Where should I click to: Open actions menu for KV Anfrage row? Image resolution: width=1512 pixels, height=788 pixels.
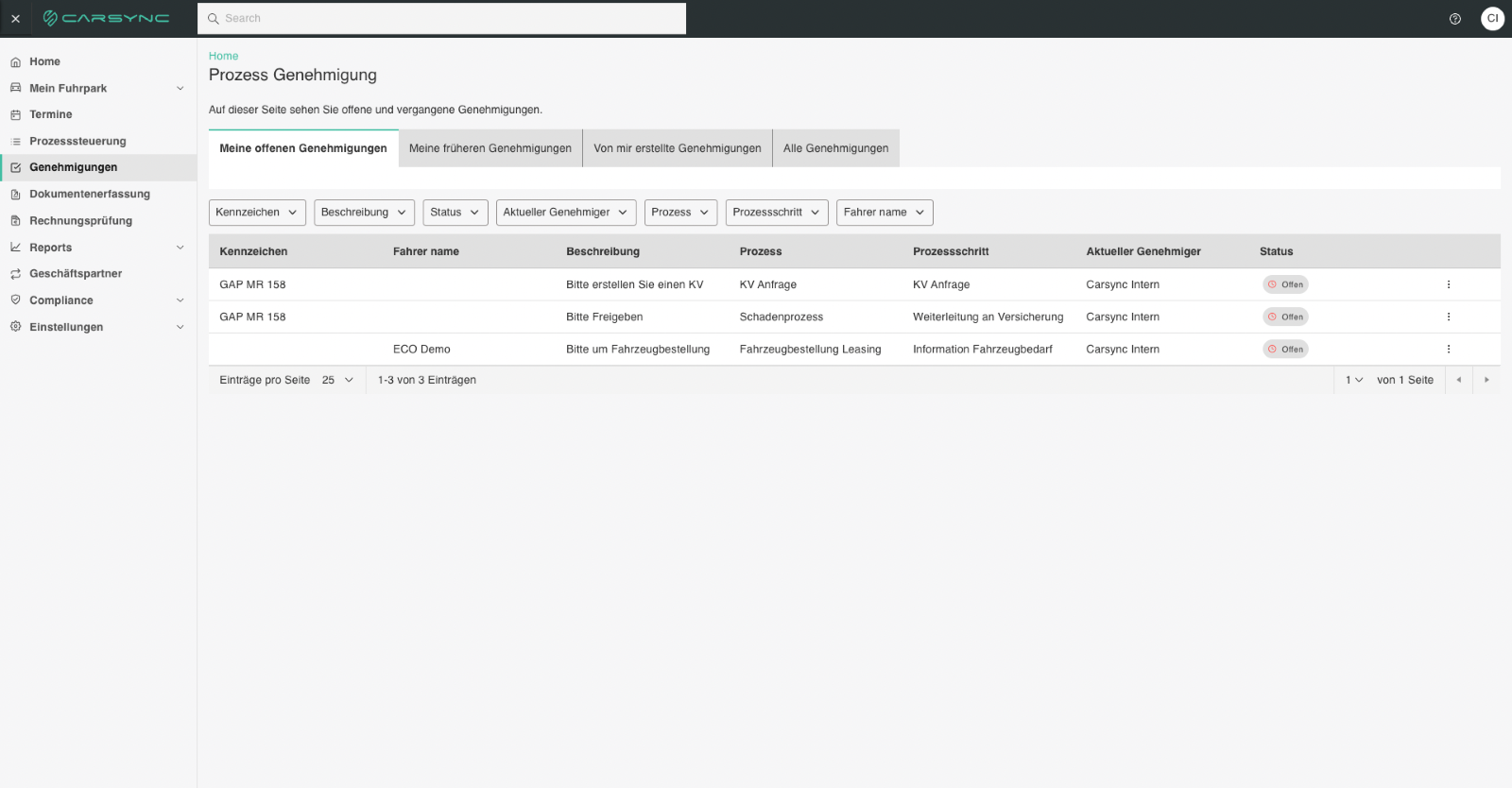point(1448,284)
